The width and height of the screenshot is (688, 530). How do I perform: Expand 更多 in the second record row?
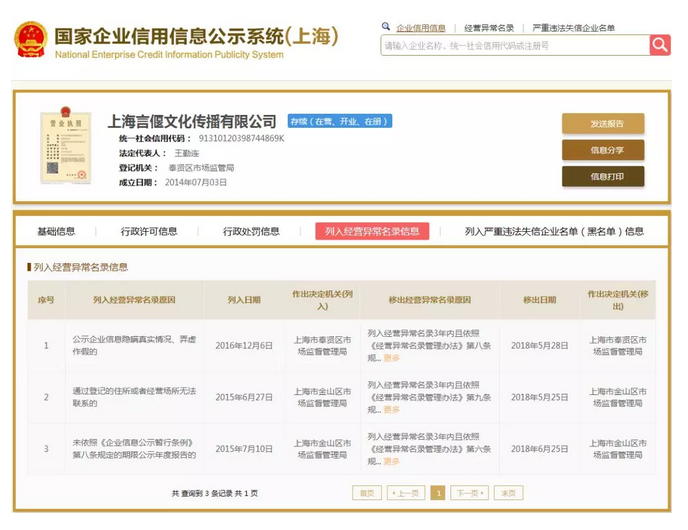tap(391, 409)
